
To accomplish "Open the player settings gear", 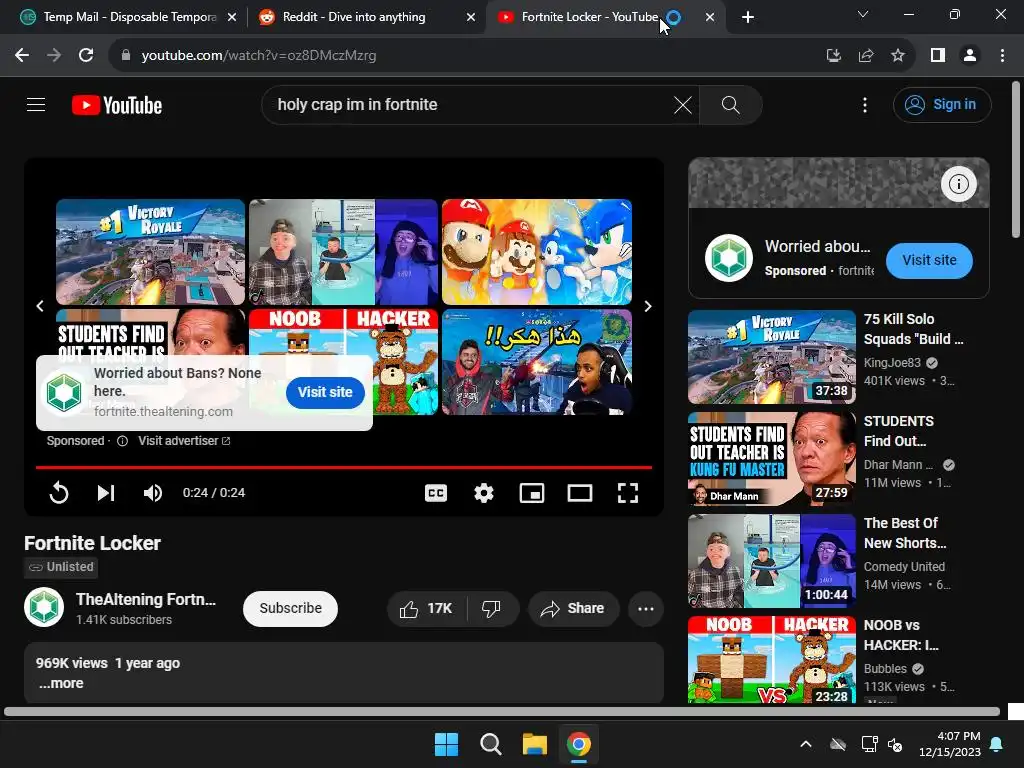I will [x=483, y=492].
